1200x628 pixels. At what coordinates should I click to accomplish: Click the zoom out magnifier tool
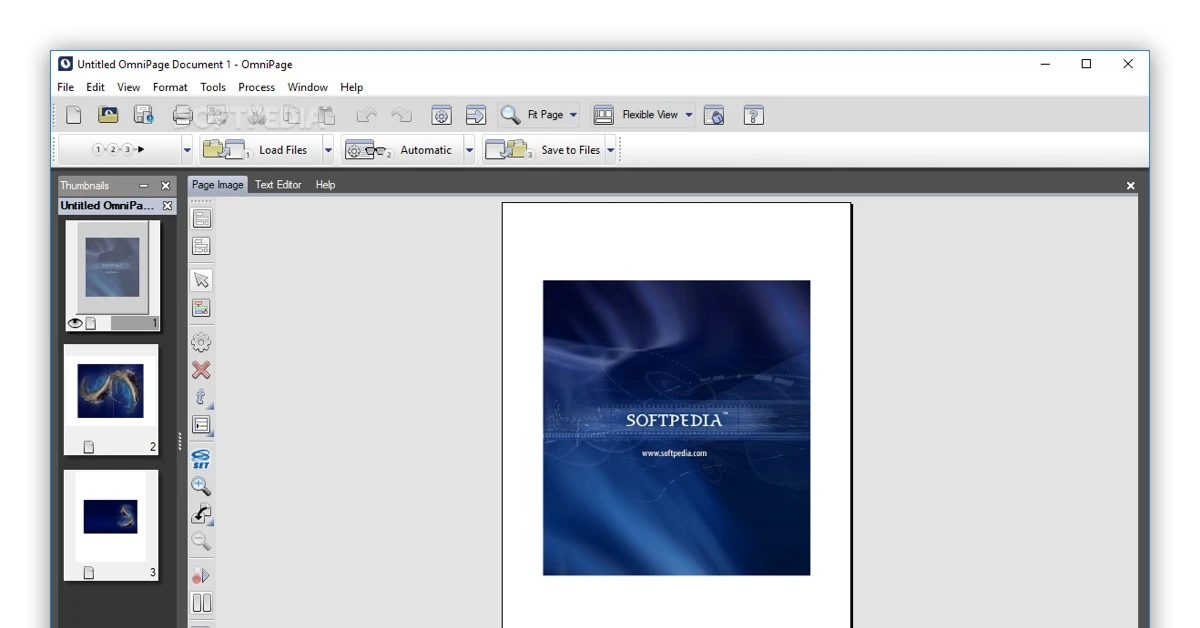click(201, 541)
